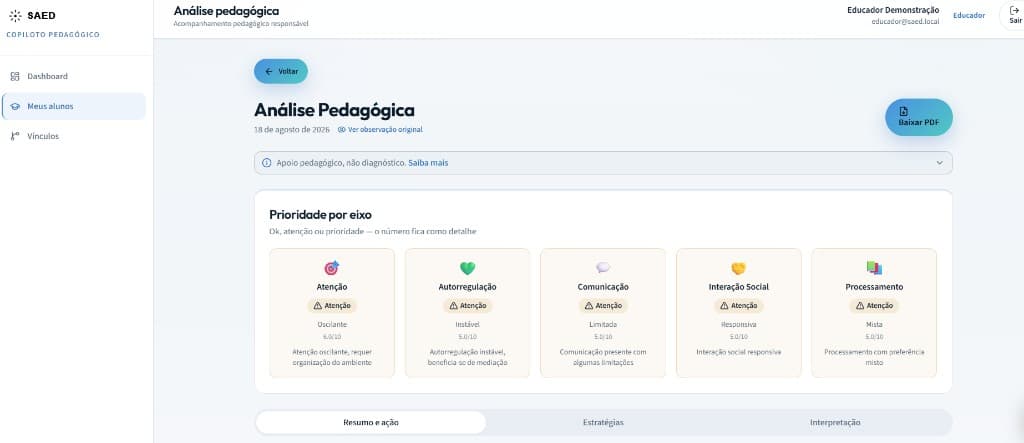
Task: Click Interação social responsiva description
Action: [739, 352]
